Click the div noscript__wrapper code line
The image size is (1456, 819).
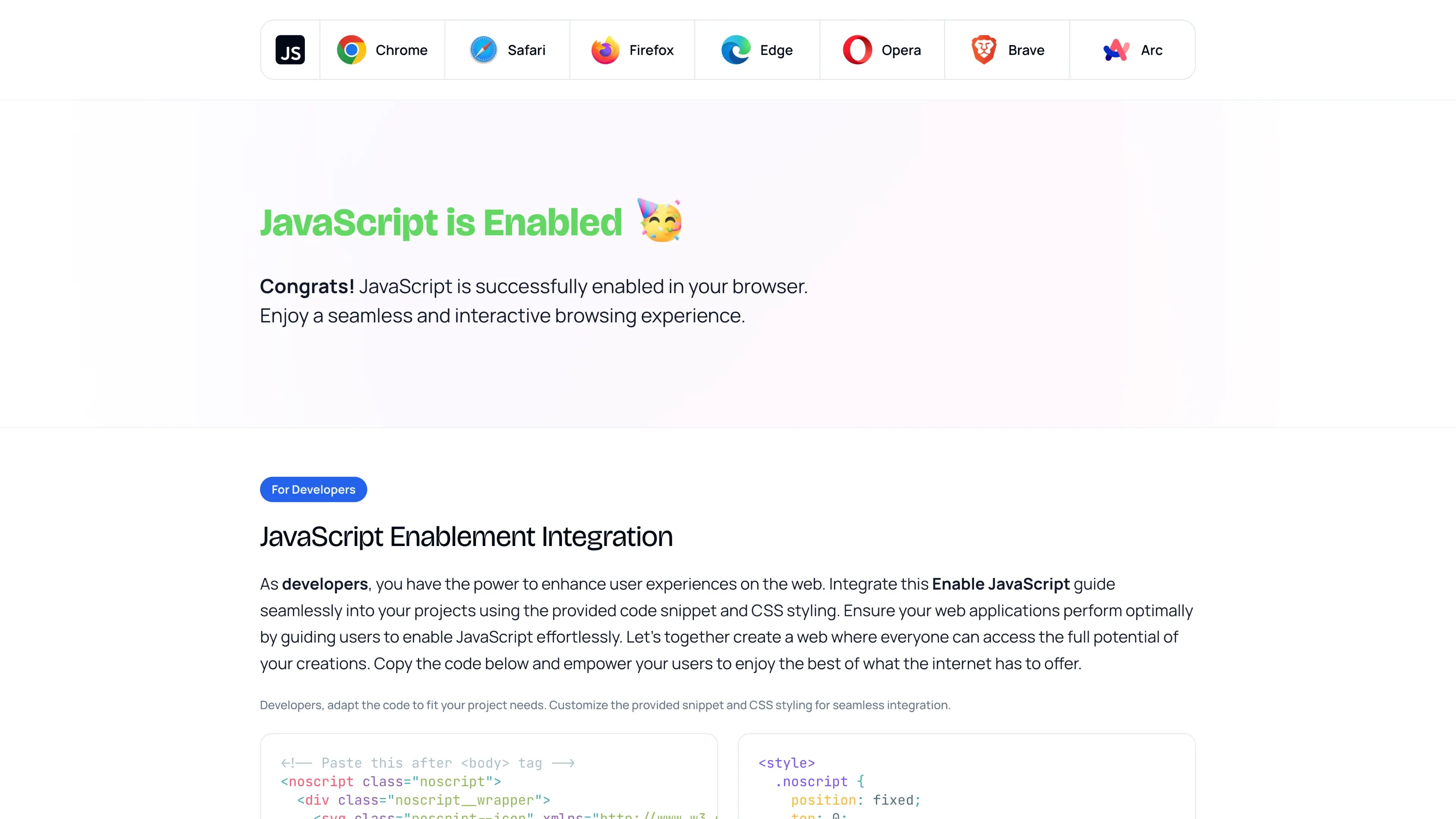[x=424, y=800]
